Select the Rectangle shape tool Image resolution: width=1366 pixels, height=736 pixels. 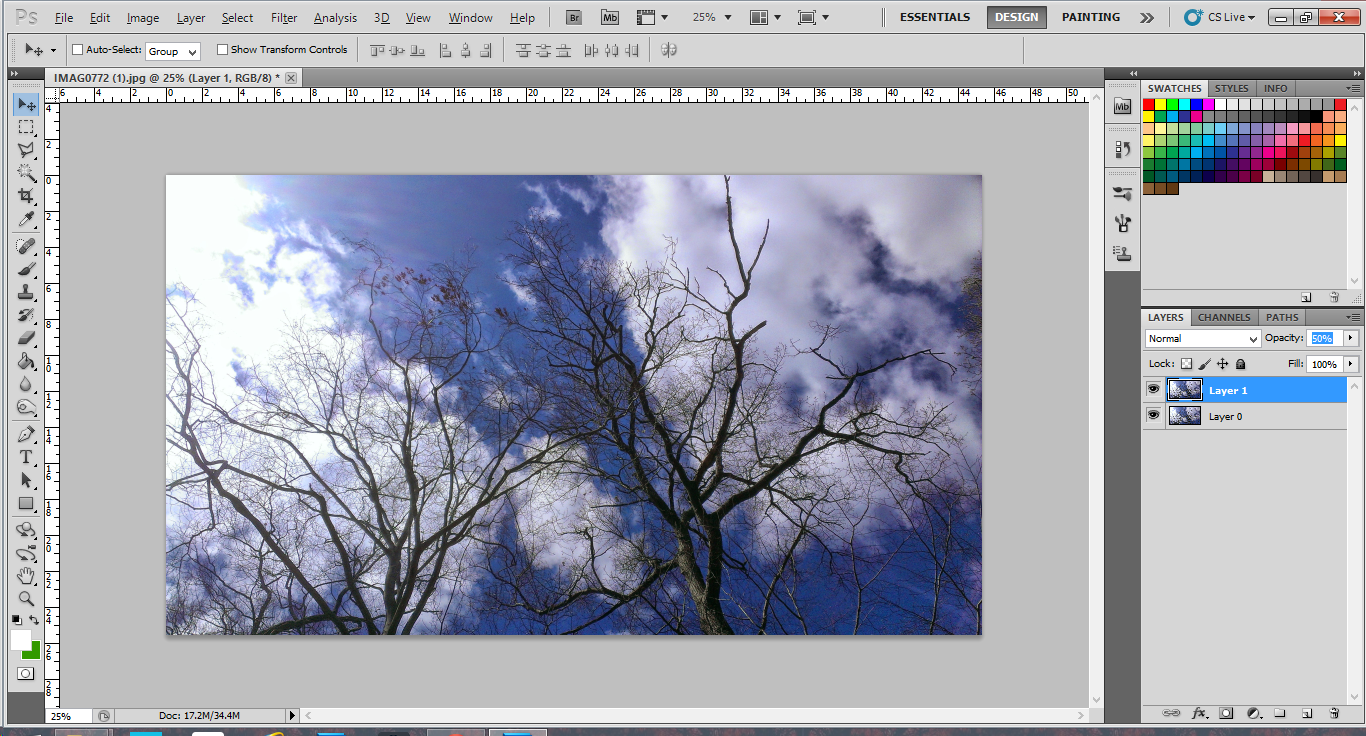[26, 503]
